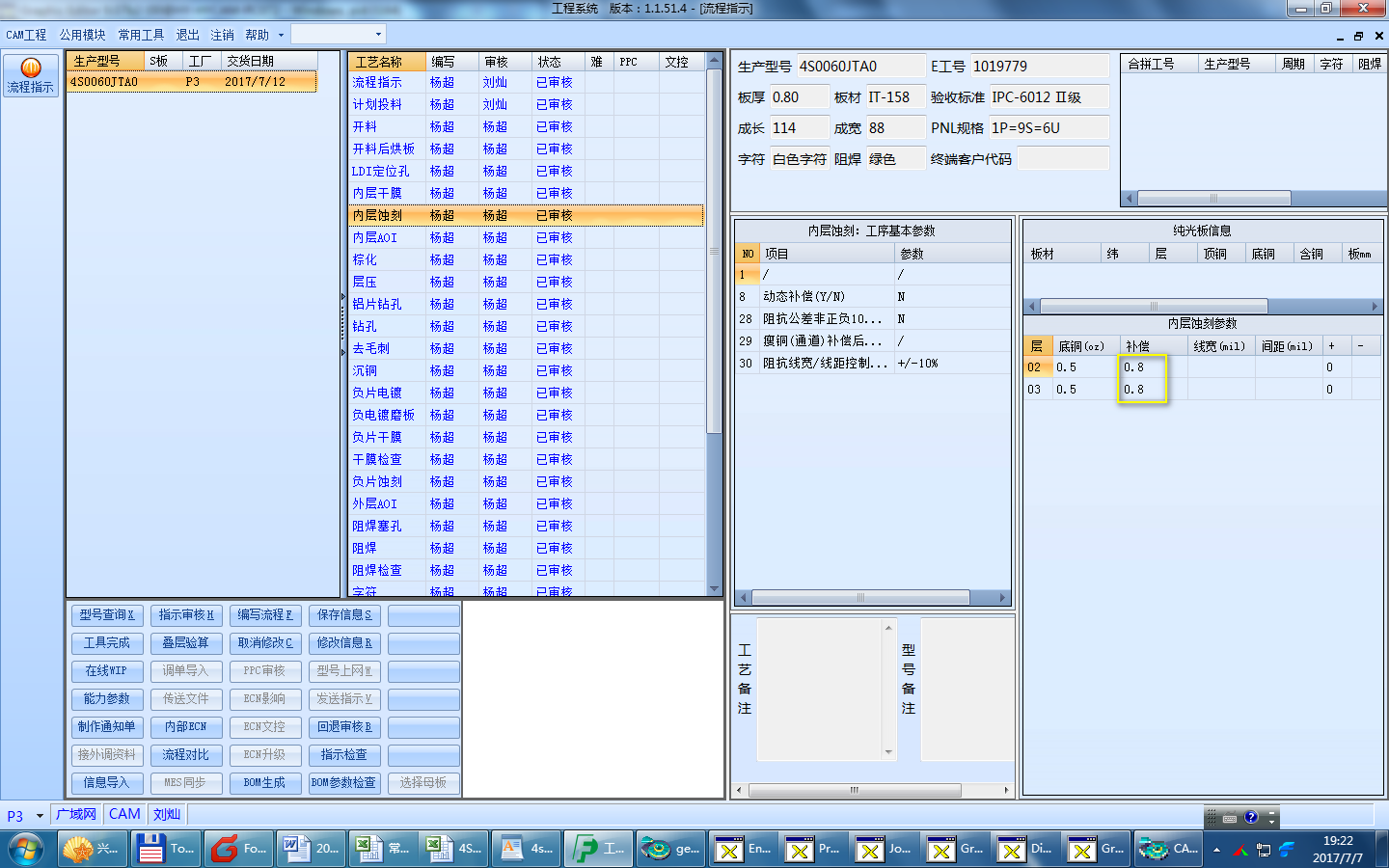The image size is (1389, 868).
Task: Click the BOM参数检查 button
Action: click(x=344, y=783)
